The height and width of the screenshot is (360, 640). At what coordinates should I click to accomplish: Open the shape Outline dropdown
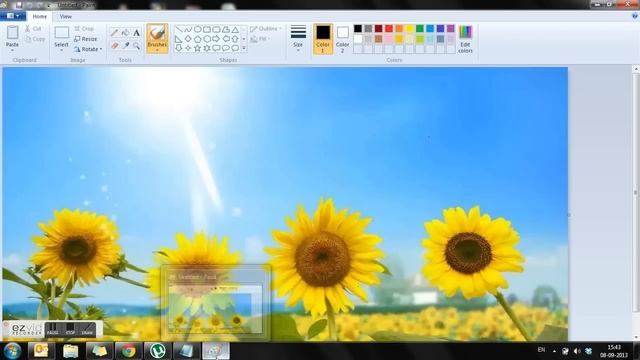point(266,29)
